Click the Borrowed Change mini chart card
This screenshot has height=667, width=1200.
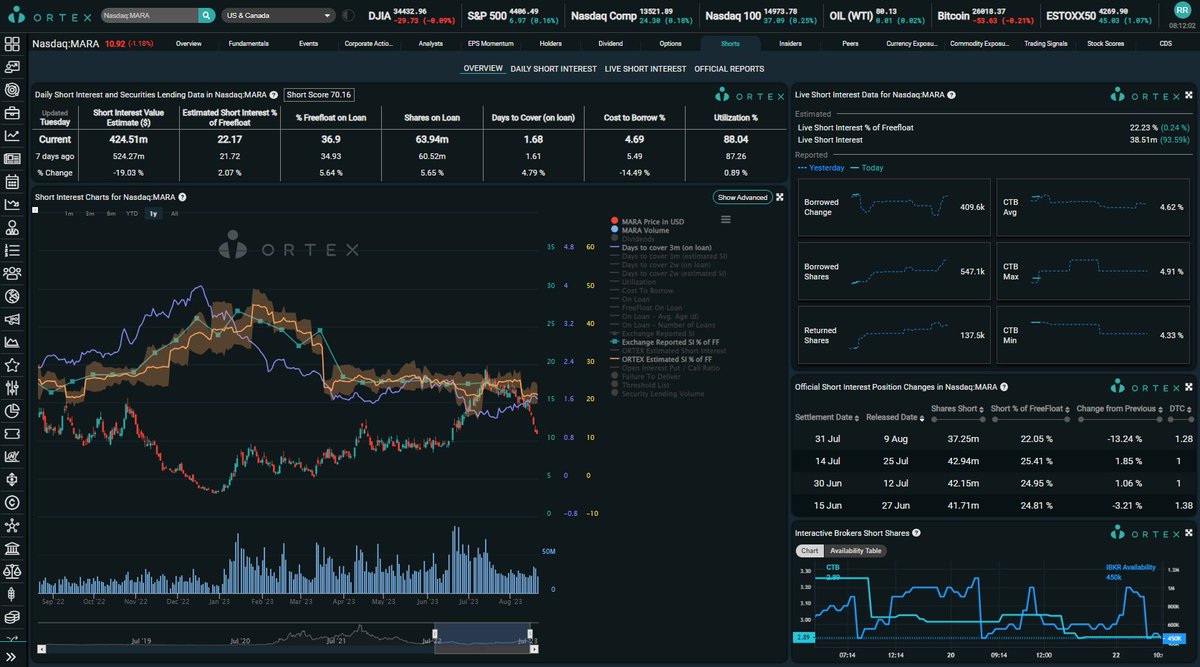coord(894,208)
